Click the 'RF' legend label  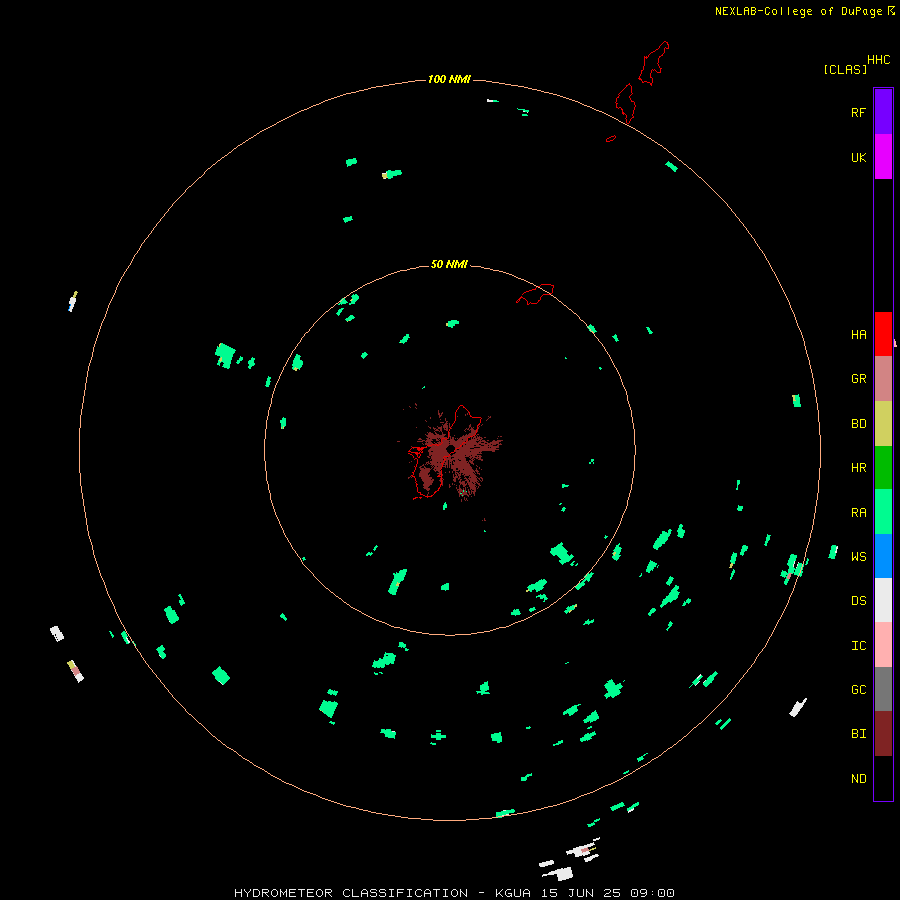[858, 112]
